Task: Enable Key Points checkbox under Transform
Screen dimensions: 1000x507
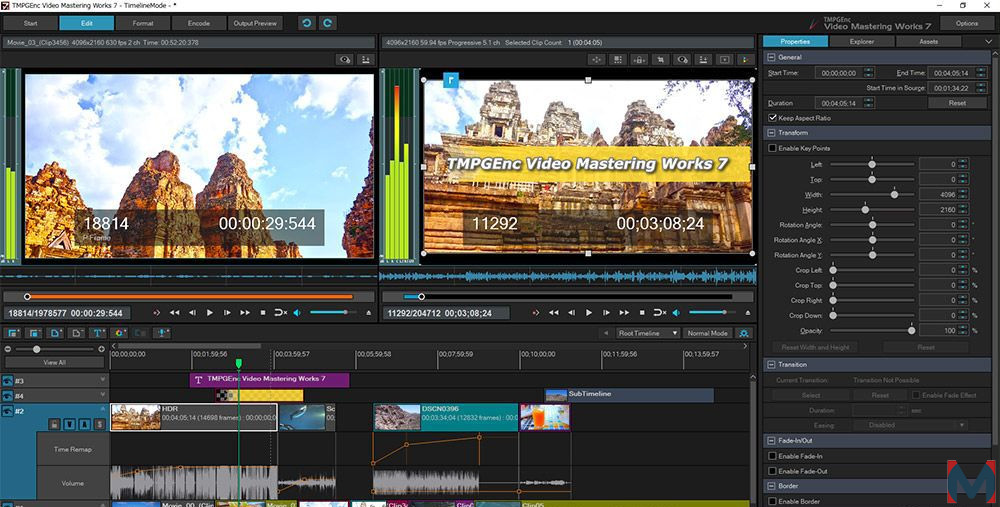Action: [772, 148]
